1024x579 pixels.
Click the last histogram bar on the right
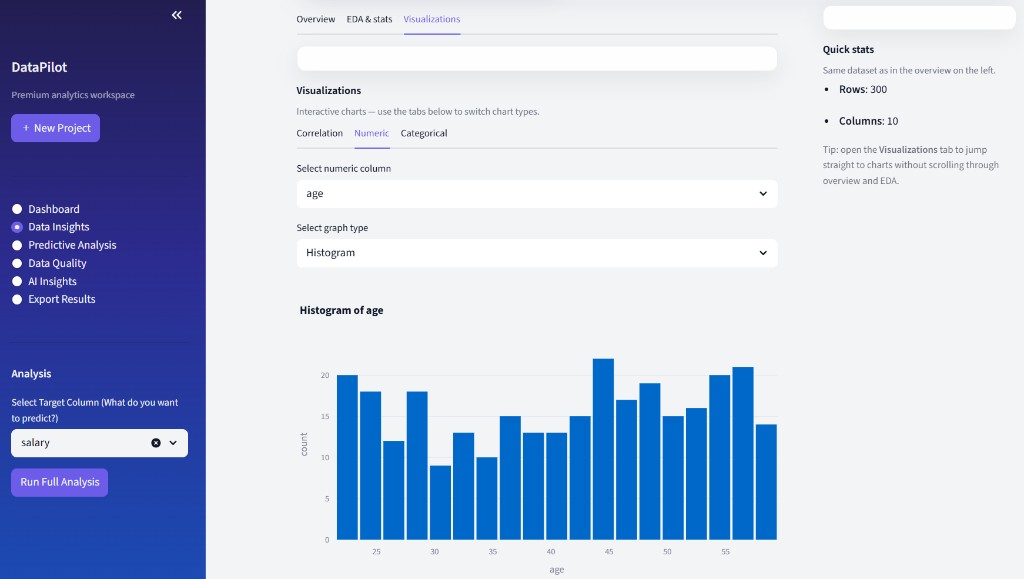(766, 482)
